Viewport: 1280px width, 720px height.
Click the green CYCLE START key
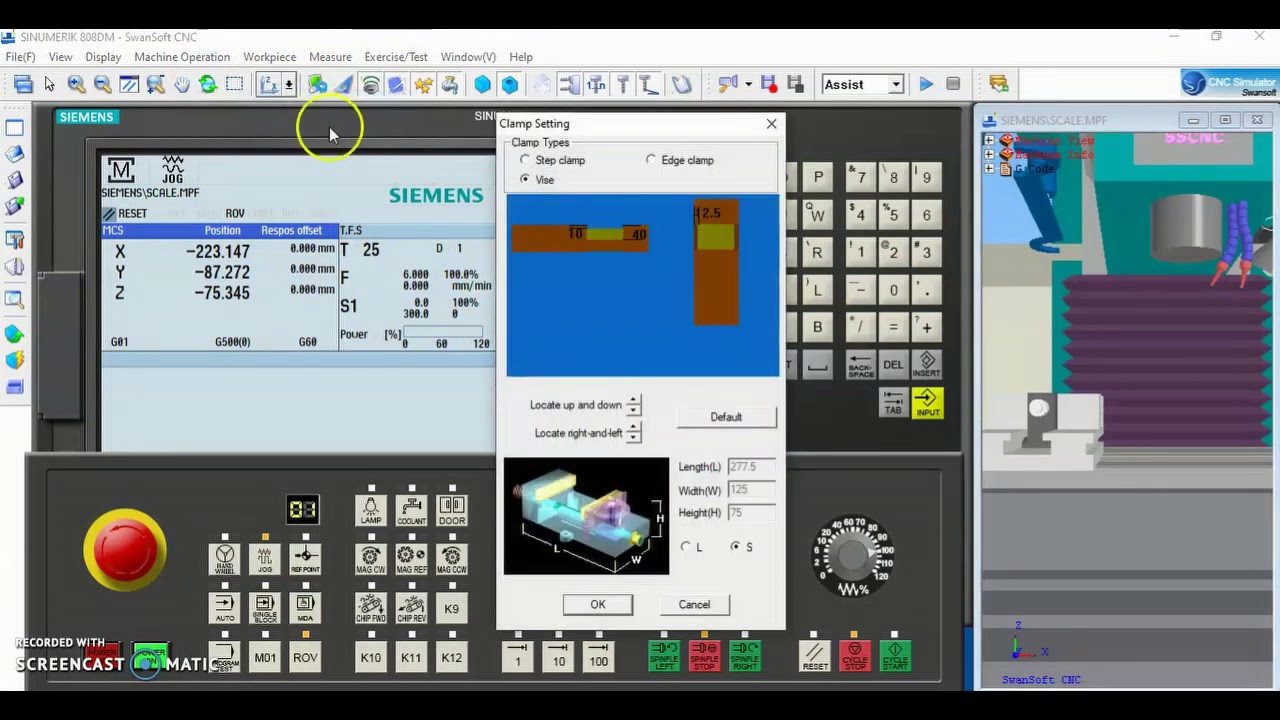895,657
